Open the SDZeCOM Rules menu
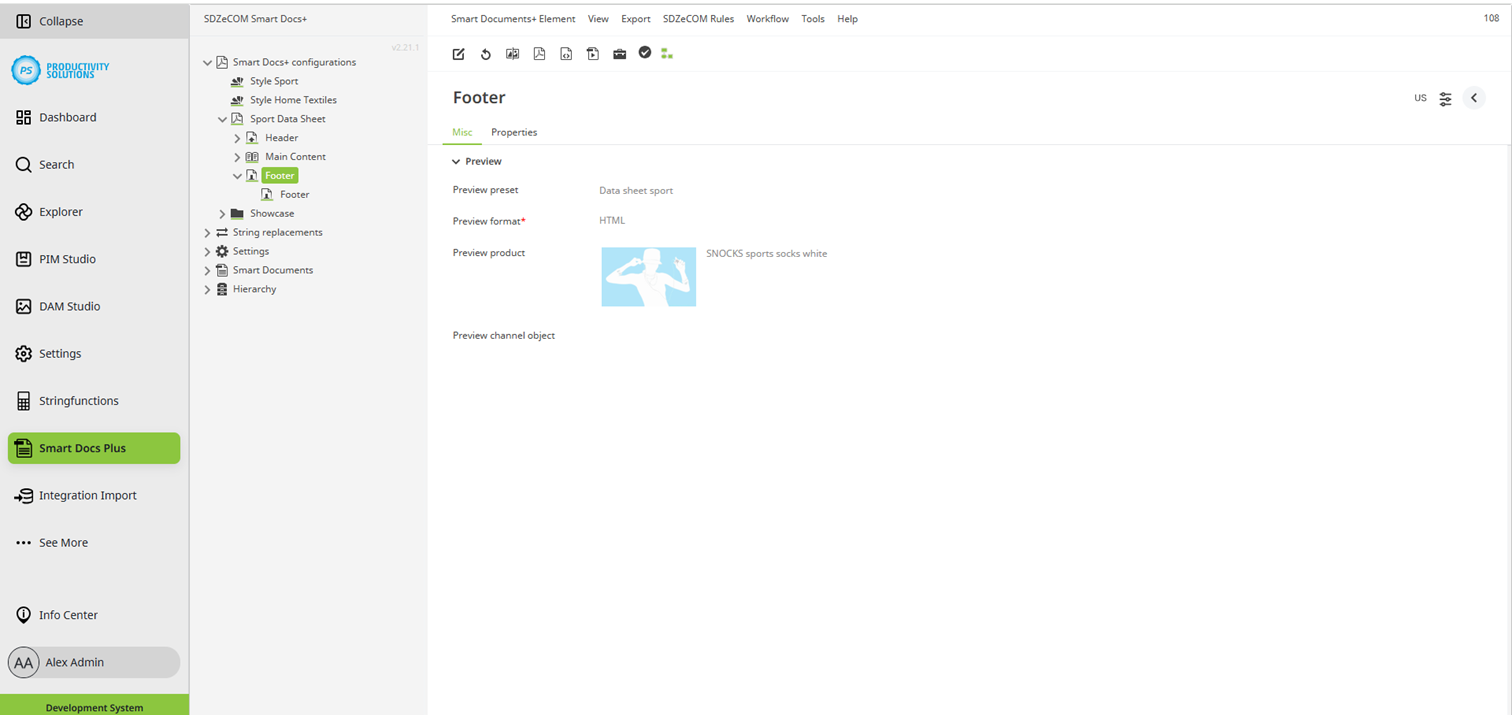Viewport: 1512px width, 715px height. pos(698,19)
